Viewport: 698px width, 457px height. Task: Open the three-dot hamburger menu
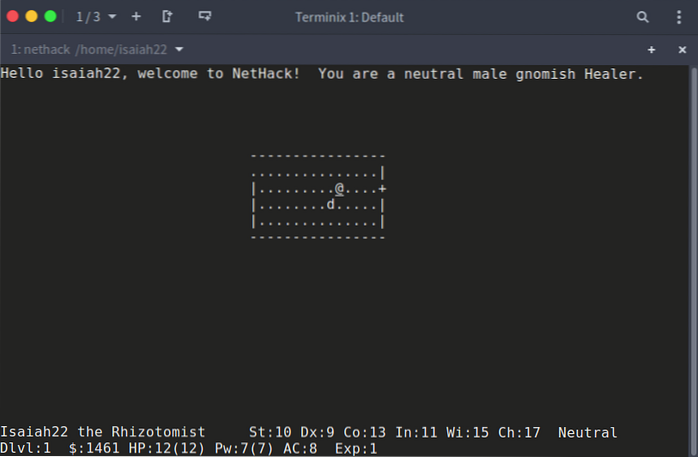(677, 17)
